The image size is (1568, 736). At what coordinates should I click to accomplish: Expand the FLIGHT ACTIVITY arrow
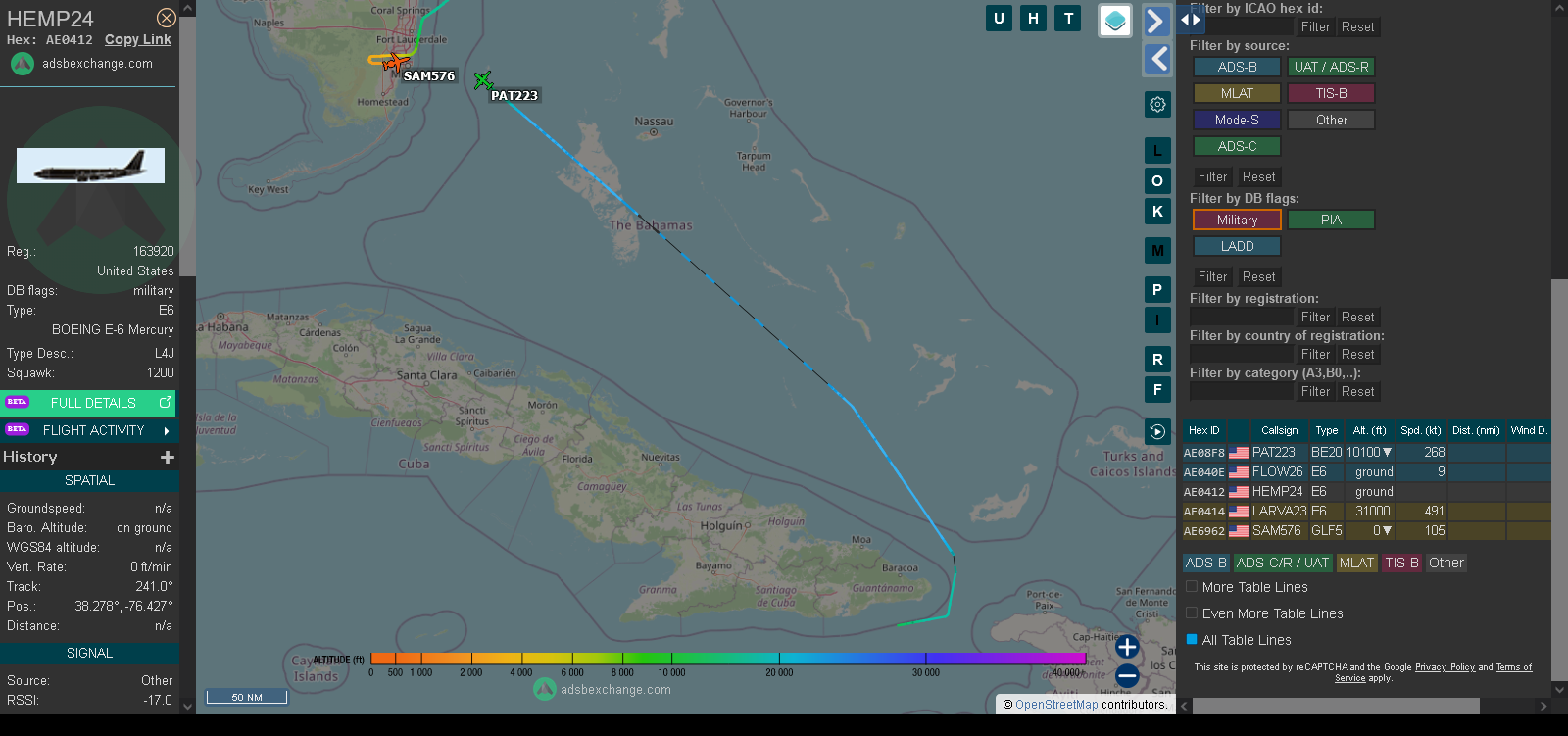[x=167, y=431]
